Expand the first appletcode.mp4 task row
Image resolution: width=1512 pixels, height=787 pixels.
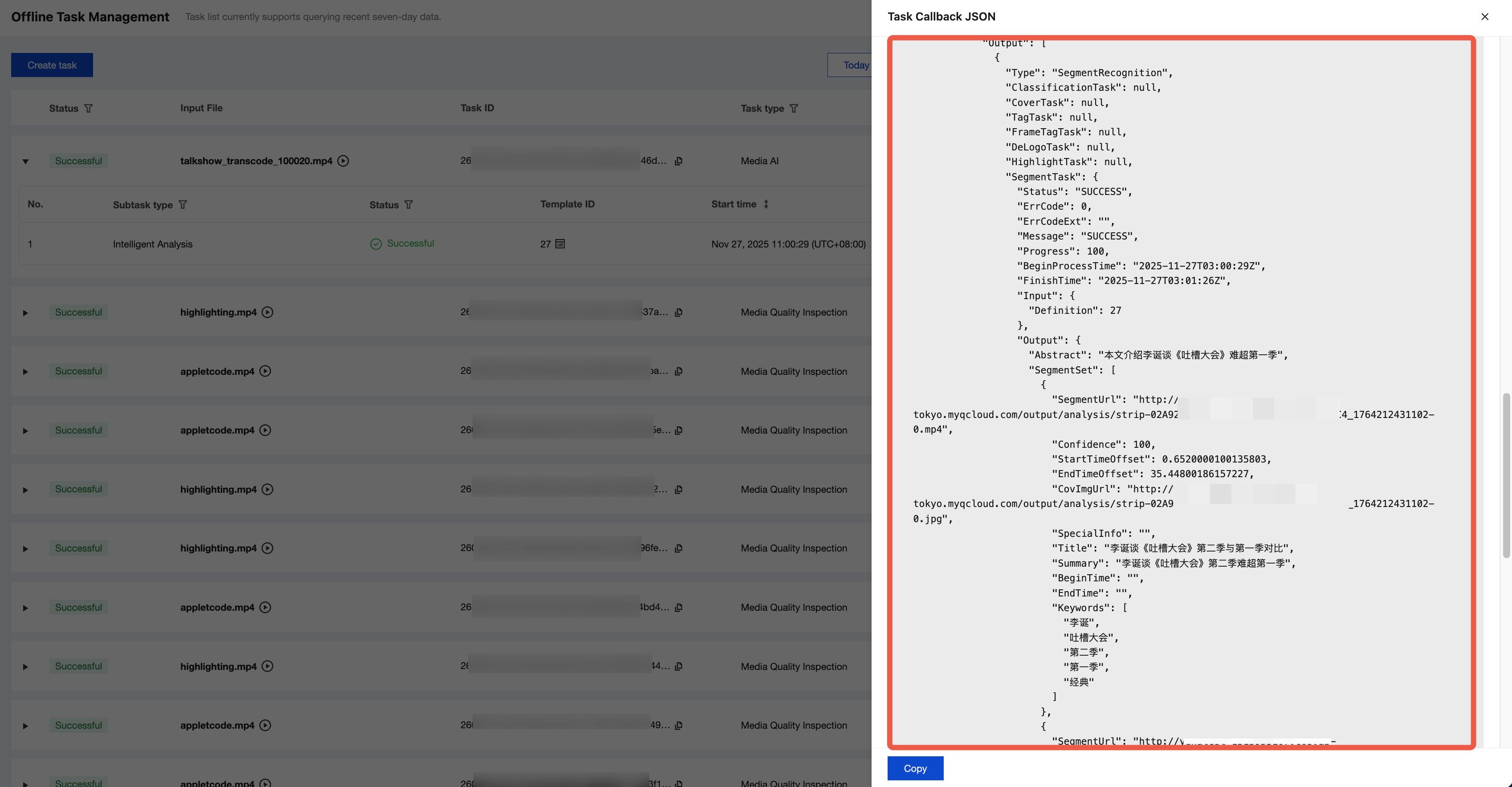coord(25,372)
